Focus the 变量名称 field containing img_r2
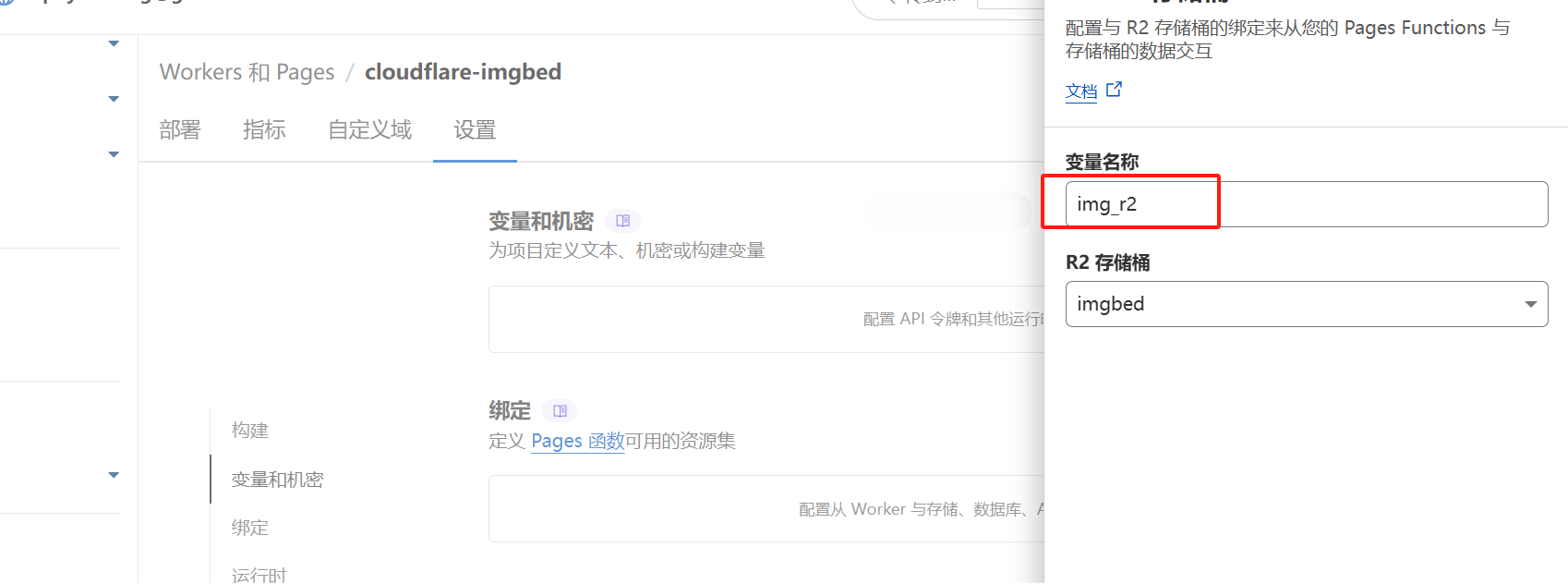Viewport: 1568px width, 584px height. [x=1307, y=204]
